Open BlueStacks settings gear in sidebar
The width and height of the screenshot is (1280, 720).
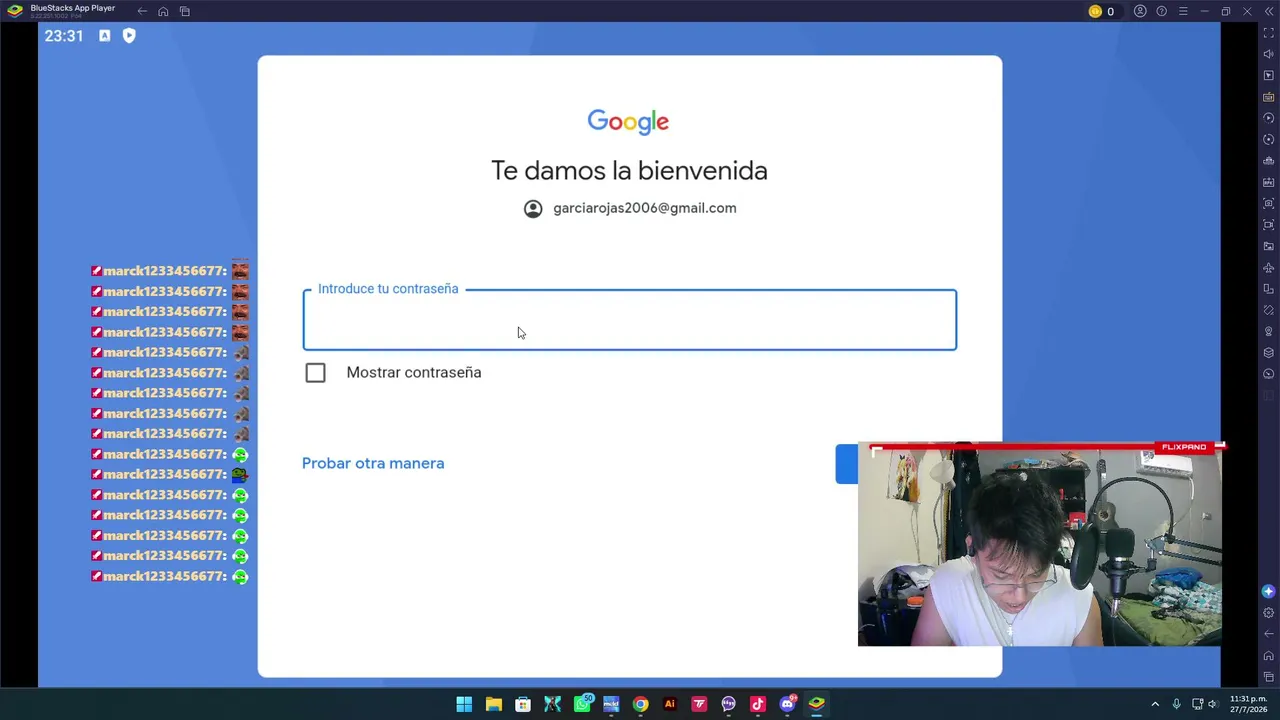[1269, 613]
